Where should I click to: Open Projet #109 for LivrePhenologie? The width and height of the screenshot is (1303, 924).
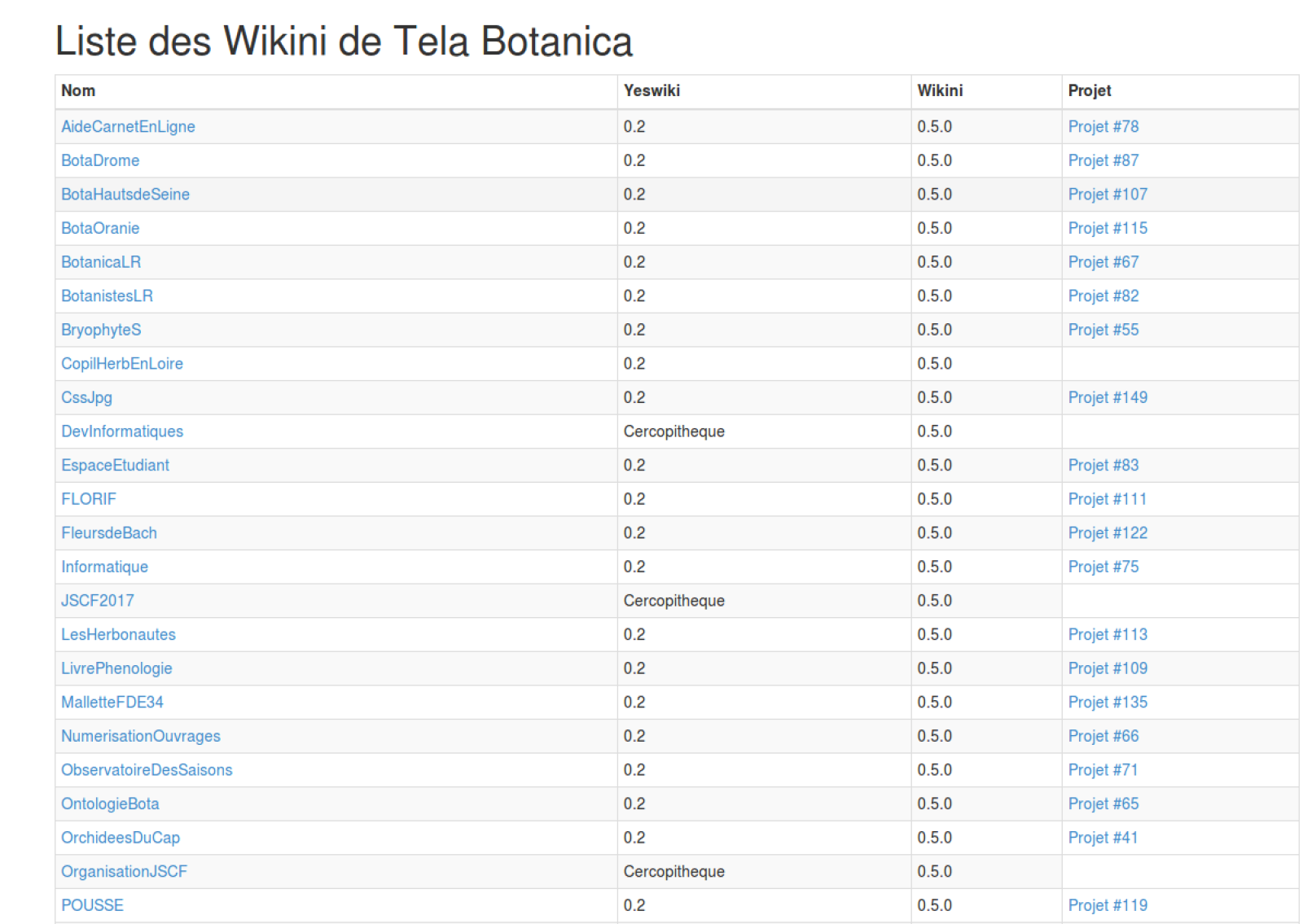coord(1108,668)
